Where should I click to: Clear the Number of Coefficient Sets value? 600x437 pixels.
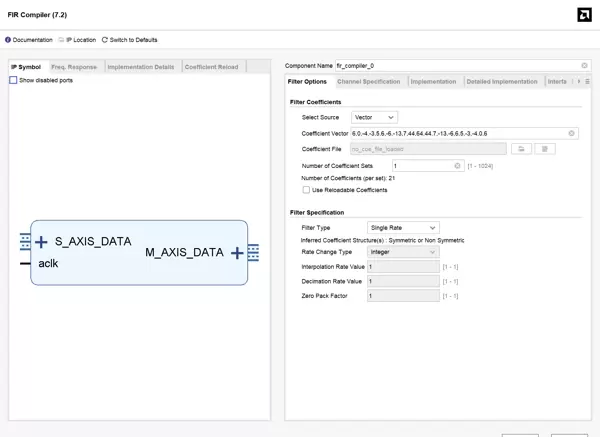457,166
